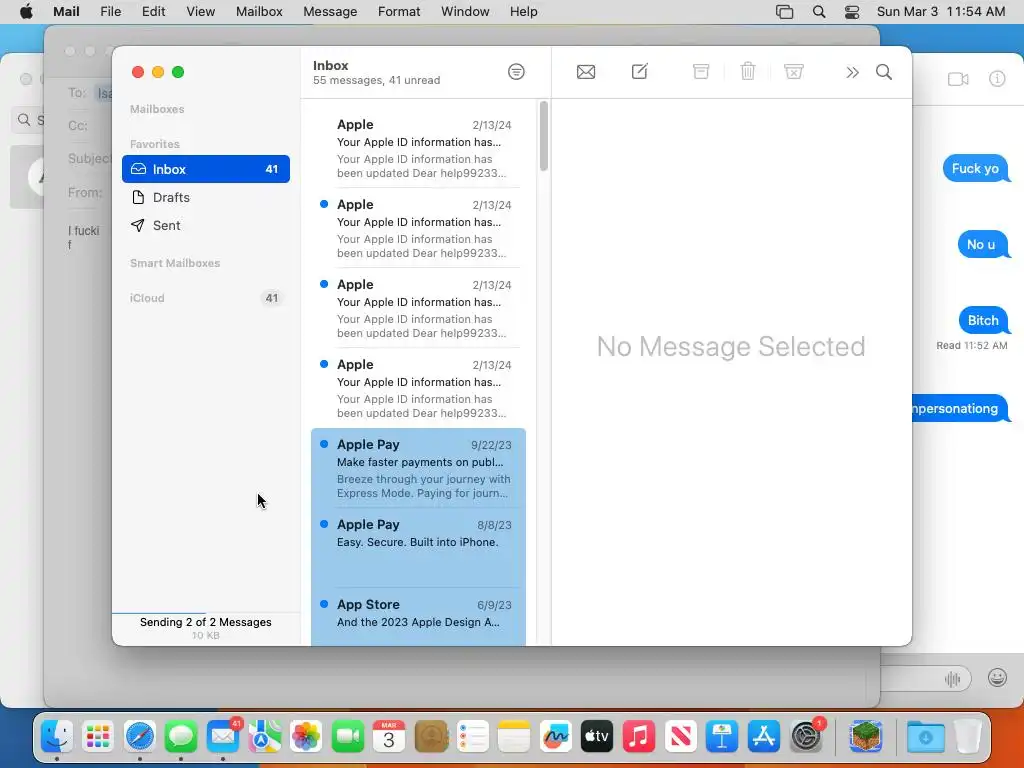
Task: Expand the Smart Mailboxes section
Action: 175,263
